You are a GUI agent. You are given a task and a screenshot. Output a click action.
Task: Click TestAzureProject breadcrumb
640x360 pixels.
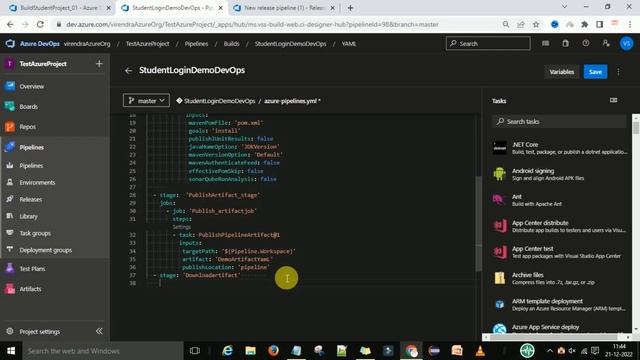(147, 44)
